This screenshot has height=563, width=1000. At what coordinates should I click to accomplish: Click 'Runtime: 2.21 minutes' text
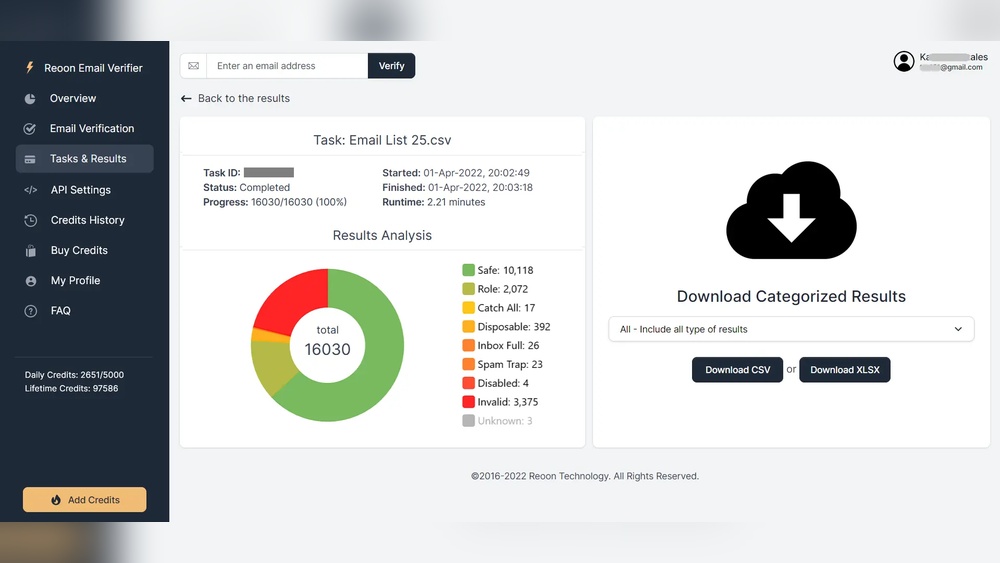click(434, 202)
